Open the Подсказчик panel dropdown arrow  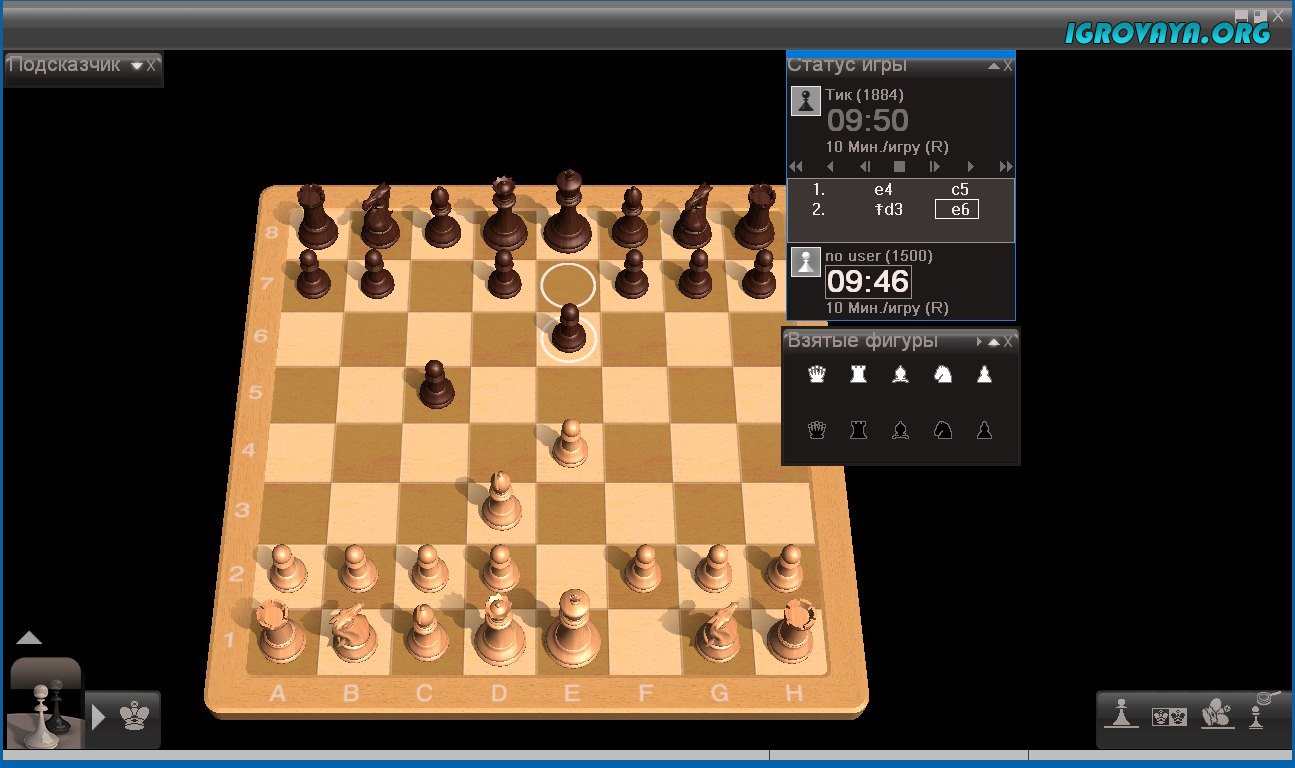[x=136, y=66]
